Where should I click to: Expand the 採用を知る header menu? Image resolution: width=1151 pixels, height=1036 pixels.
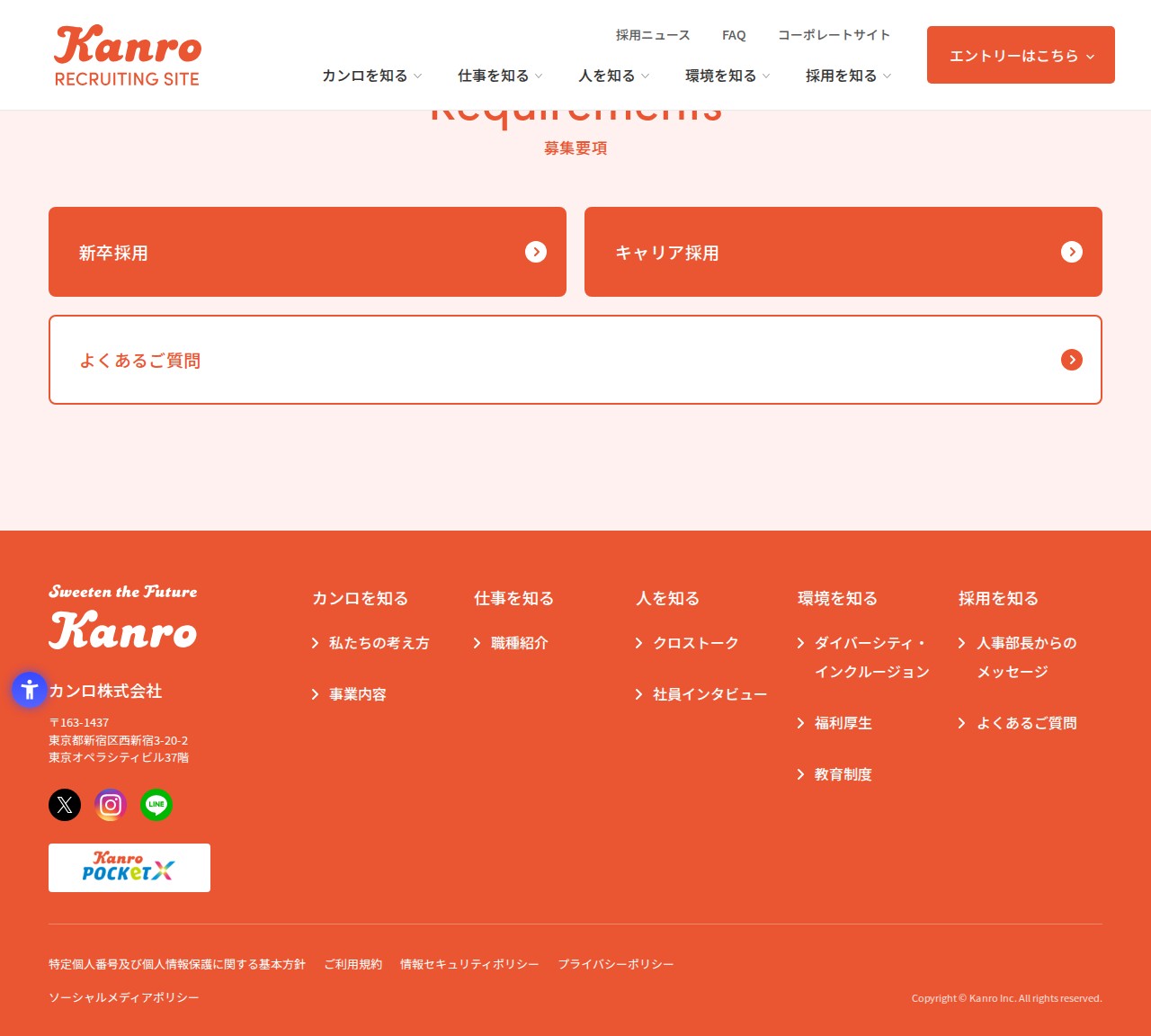[x=848, y=76]
